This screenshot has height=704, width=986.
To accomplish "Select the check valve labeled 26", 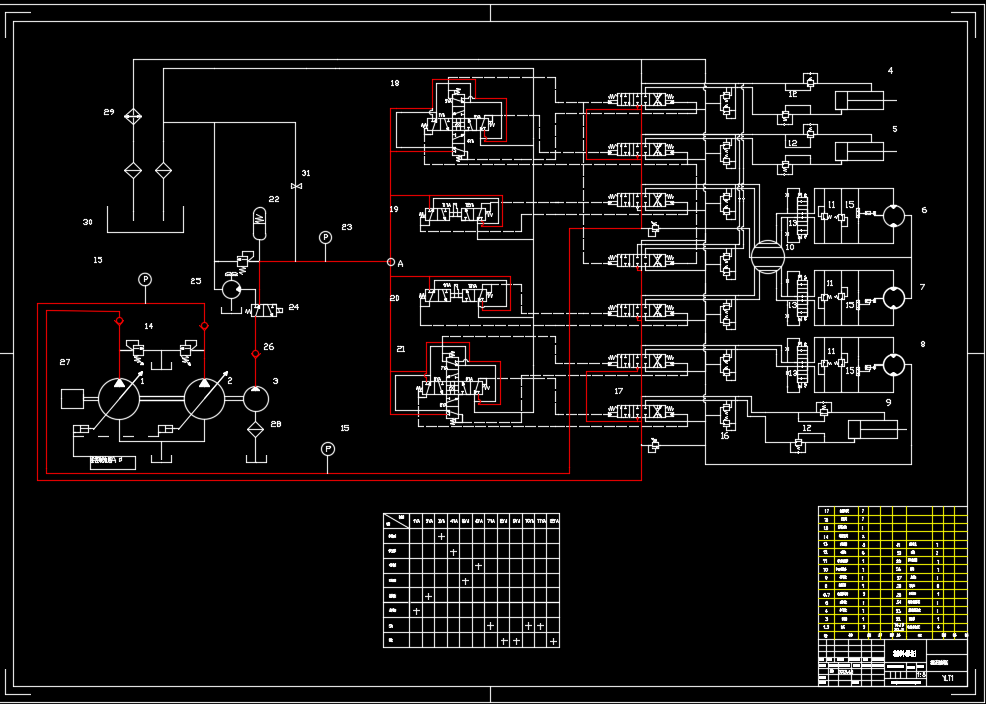I will tap(255, 353).
